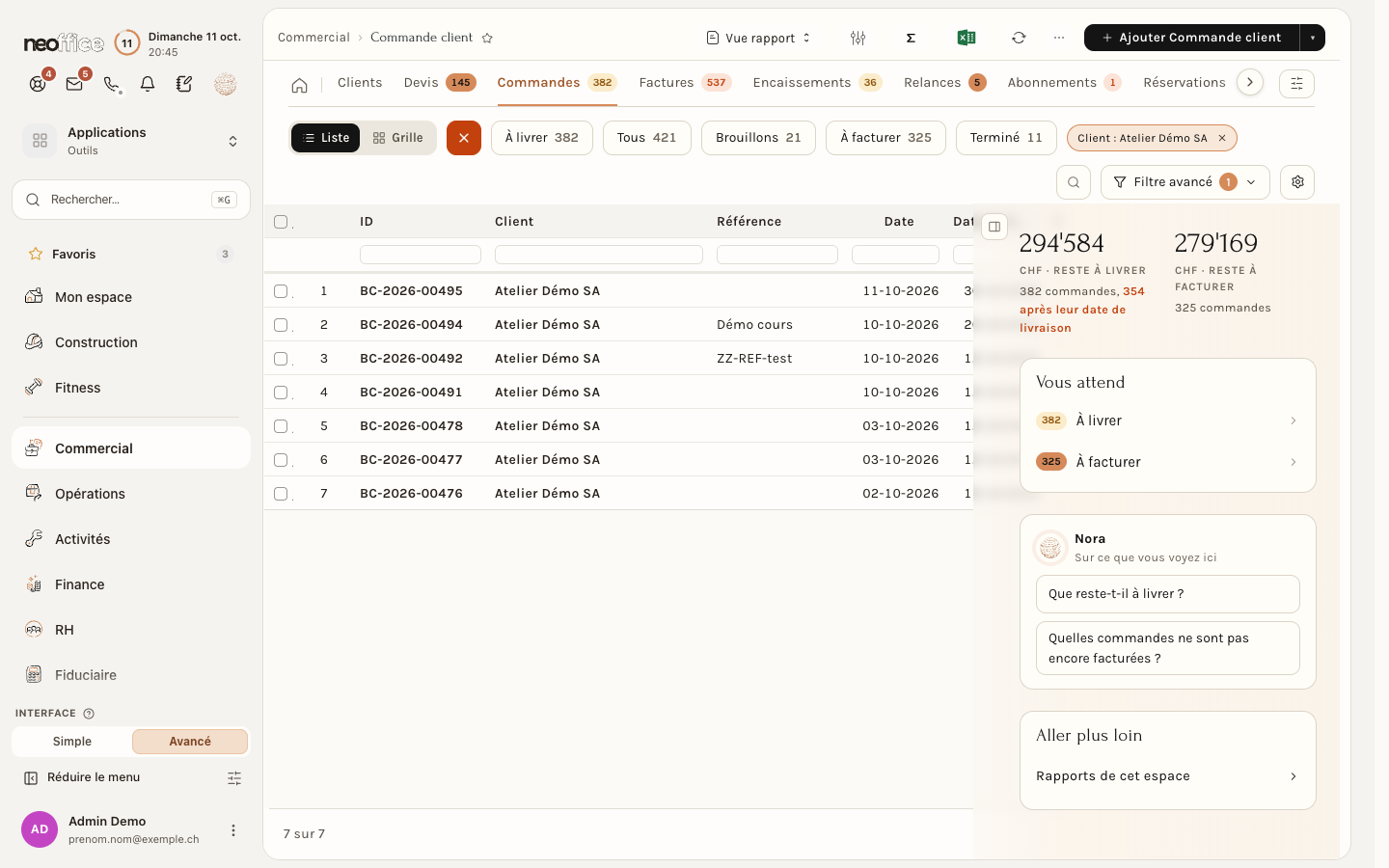Switch interface mode to Simple
Viewport: 1389px width, 868px height.
pos(72,742)
